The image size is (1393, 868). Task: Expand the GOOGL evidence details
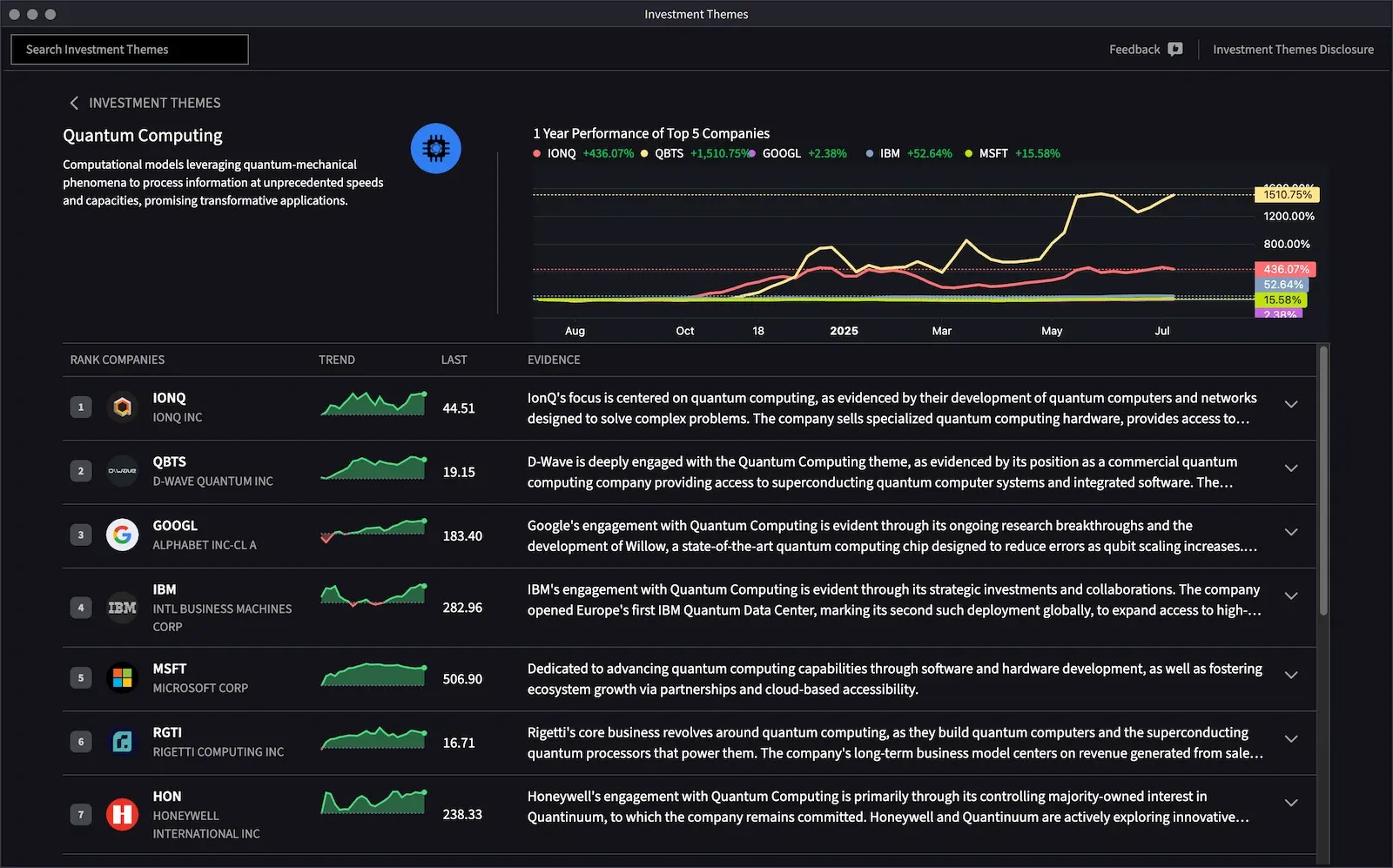1291,532
